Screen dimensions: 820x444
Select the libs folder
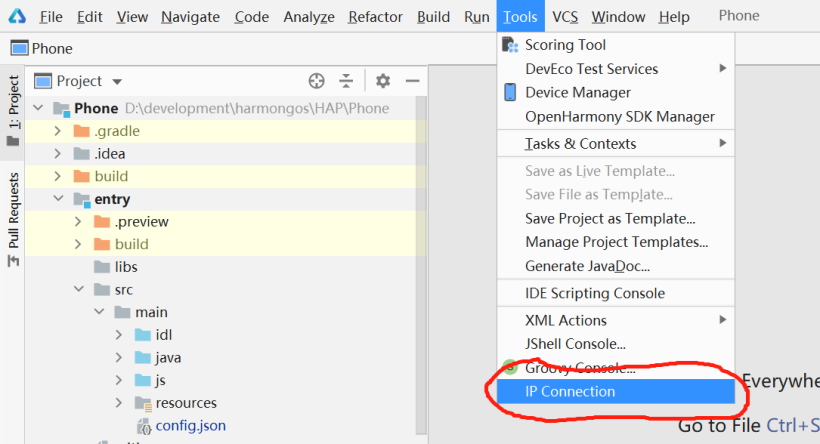tap(125, 267)
